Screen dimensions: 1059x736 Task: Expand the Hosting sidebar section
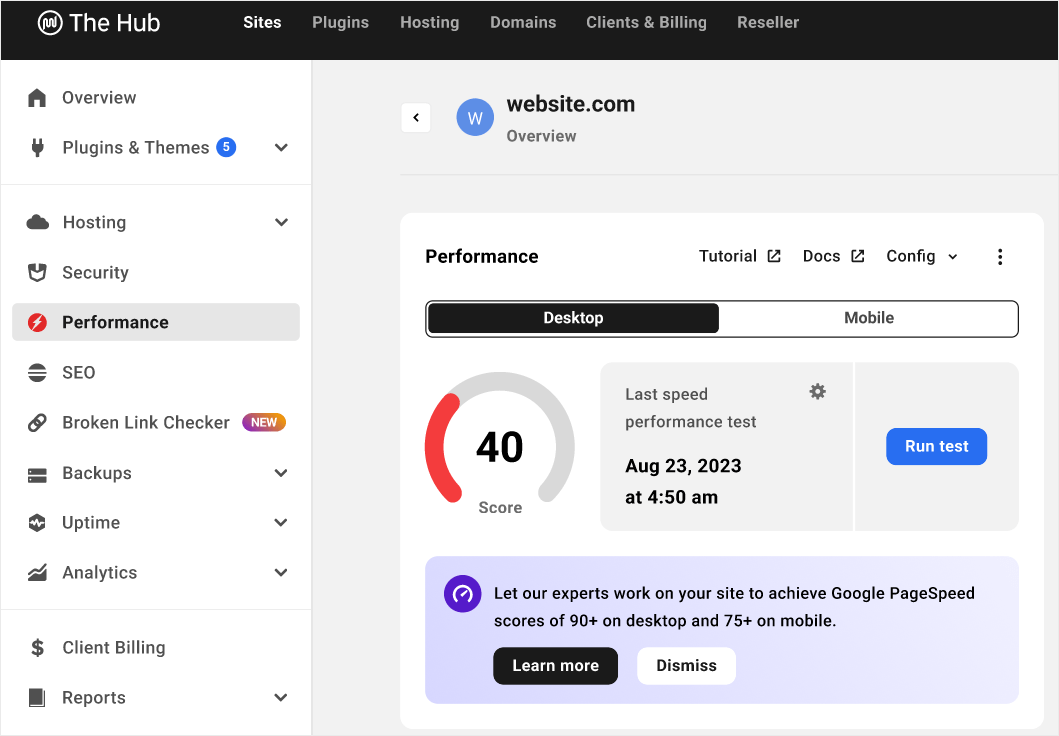pos(279,222)
